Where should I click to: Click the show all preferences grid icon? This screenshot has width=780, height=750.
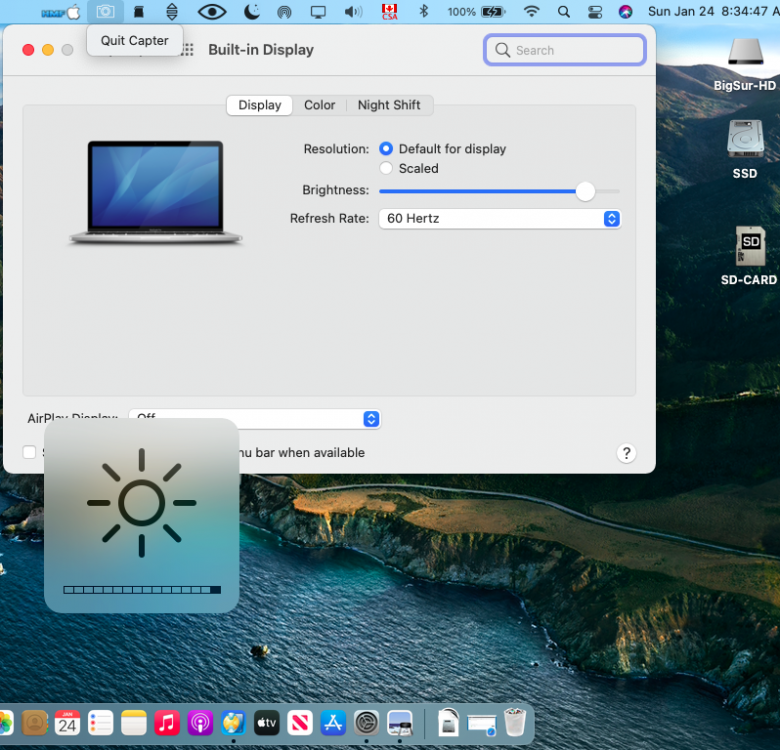point(188,50)
